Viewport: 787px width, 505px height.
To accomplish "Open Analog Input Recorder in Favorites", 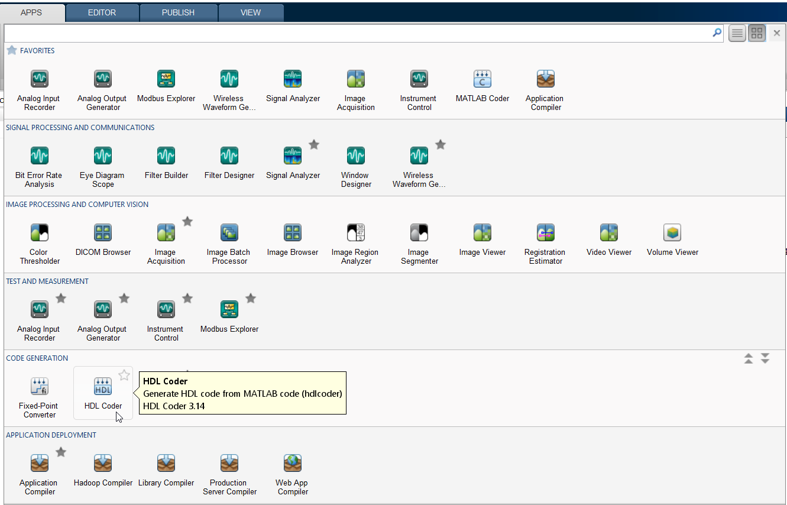I will (x=39, y=90).
